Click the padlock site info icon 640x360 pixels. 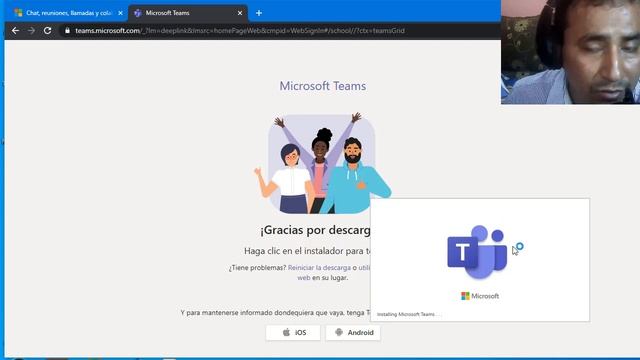(67, 31)
